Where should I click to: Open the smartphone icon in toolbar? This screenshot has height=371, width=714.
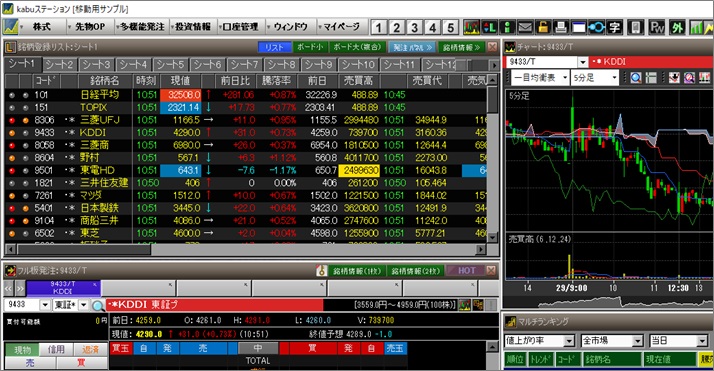635,27
